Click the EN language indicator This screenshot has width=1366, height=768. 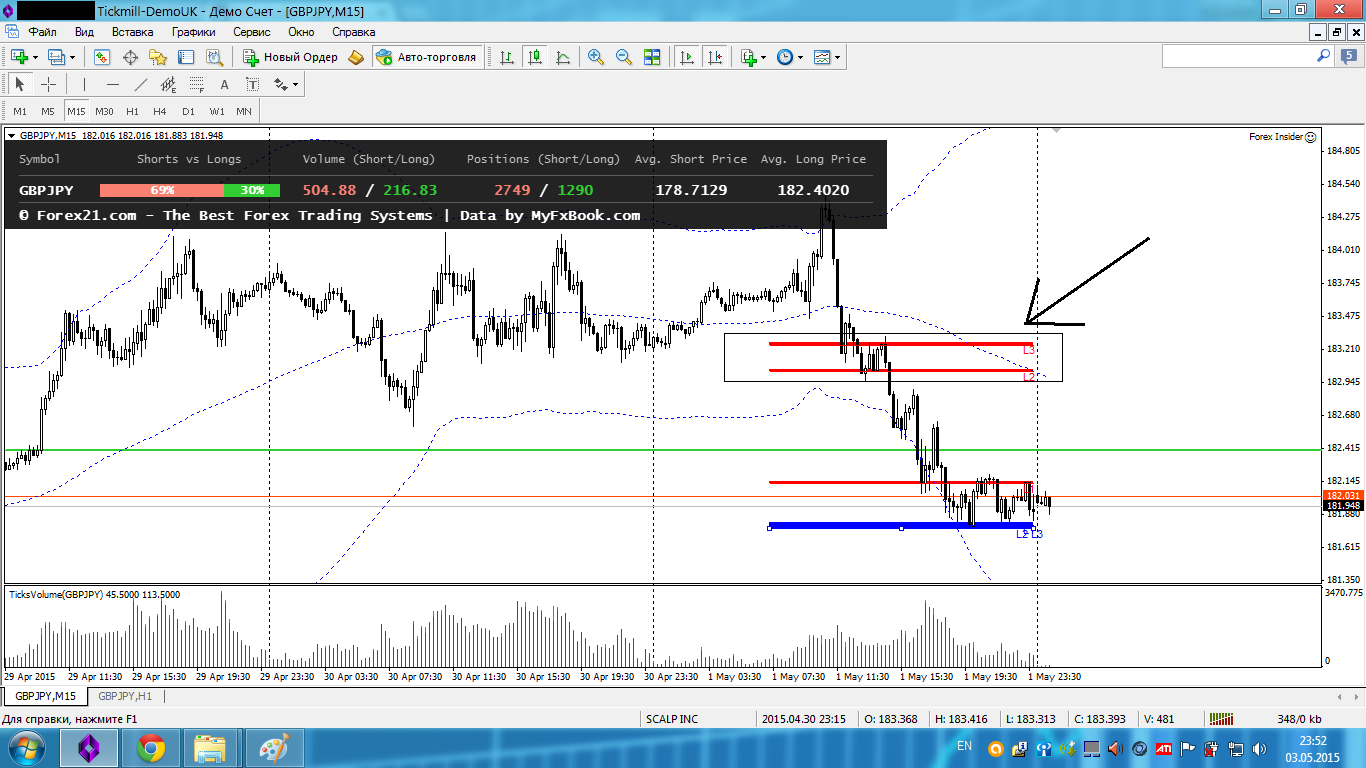pos(964,746)
